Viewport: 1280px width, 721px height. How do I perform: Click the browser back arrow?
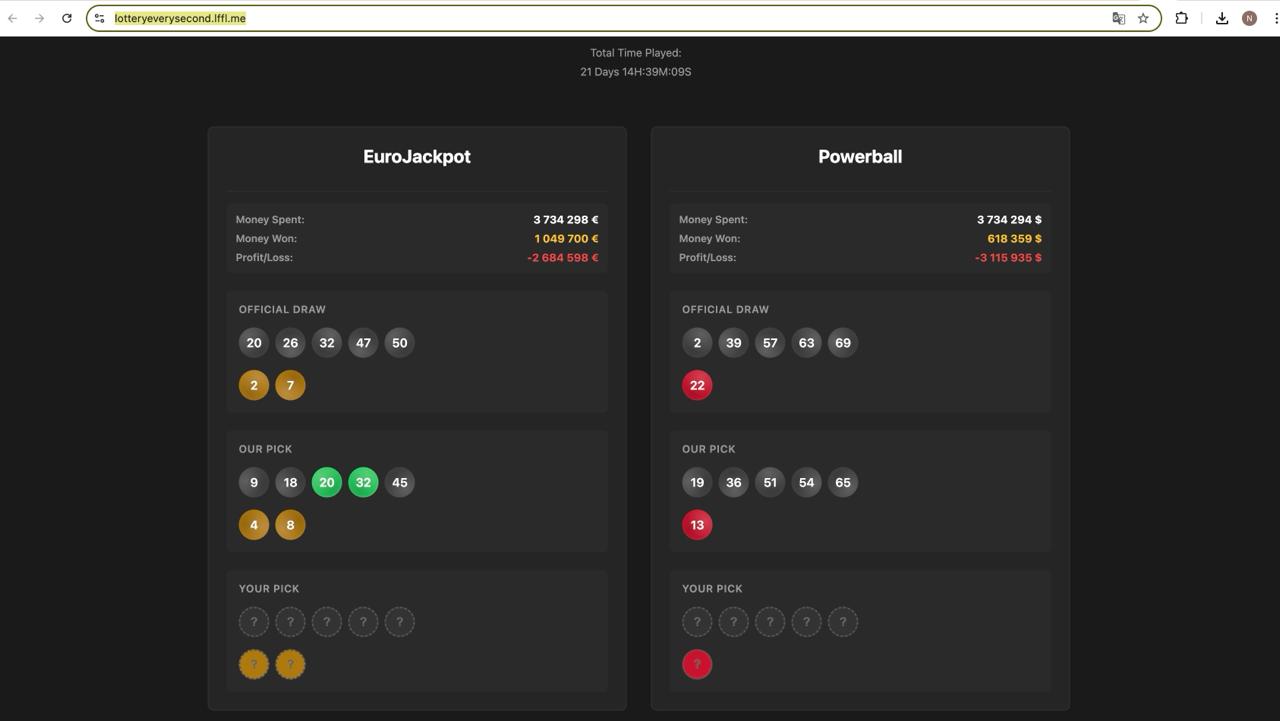(x=13, y=18)
